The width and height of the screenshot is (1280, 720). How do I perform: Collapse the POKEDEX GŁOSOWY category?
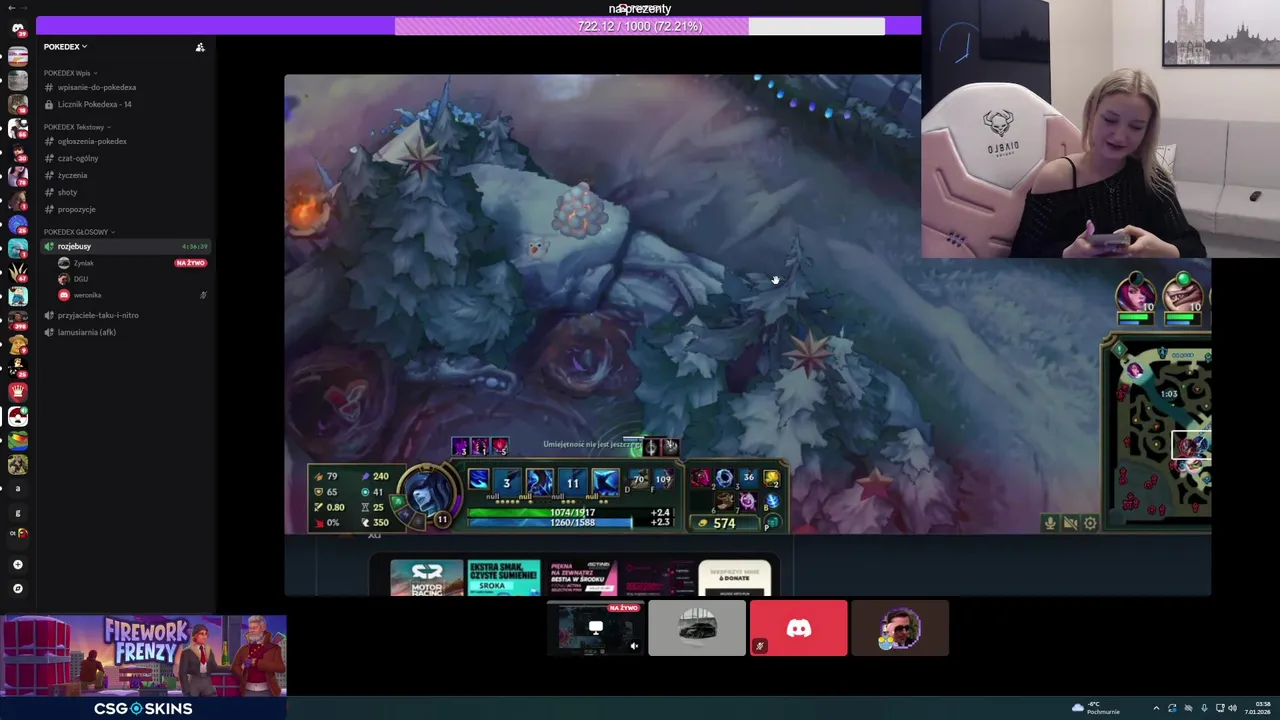point(79,232)
